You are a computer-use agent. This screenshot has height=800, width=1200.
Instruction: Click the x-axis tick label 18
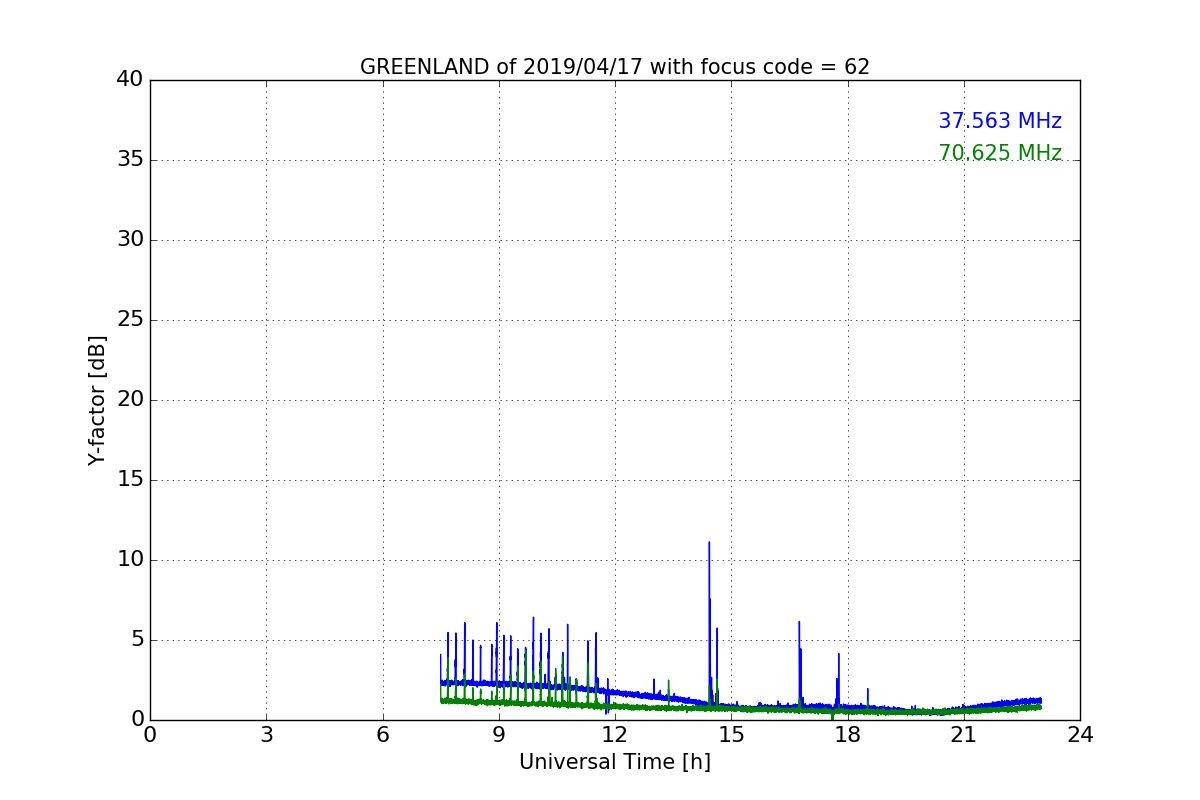pyautogui.click(x=848, y=735)
